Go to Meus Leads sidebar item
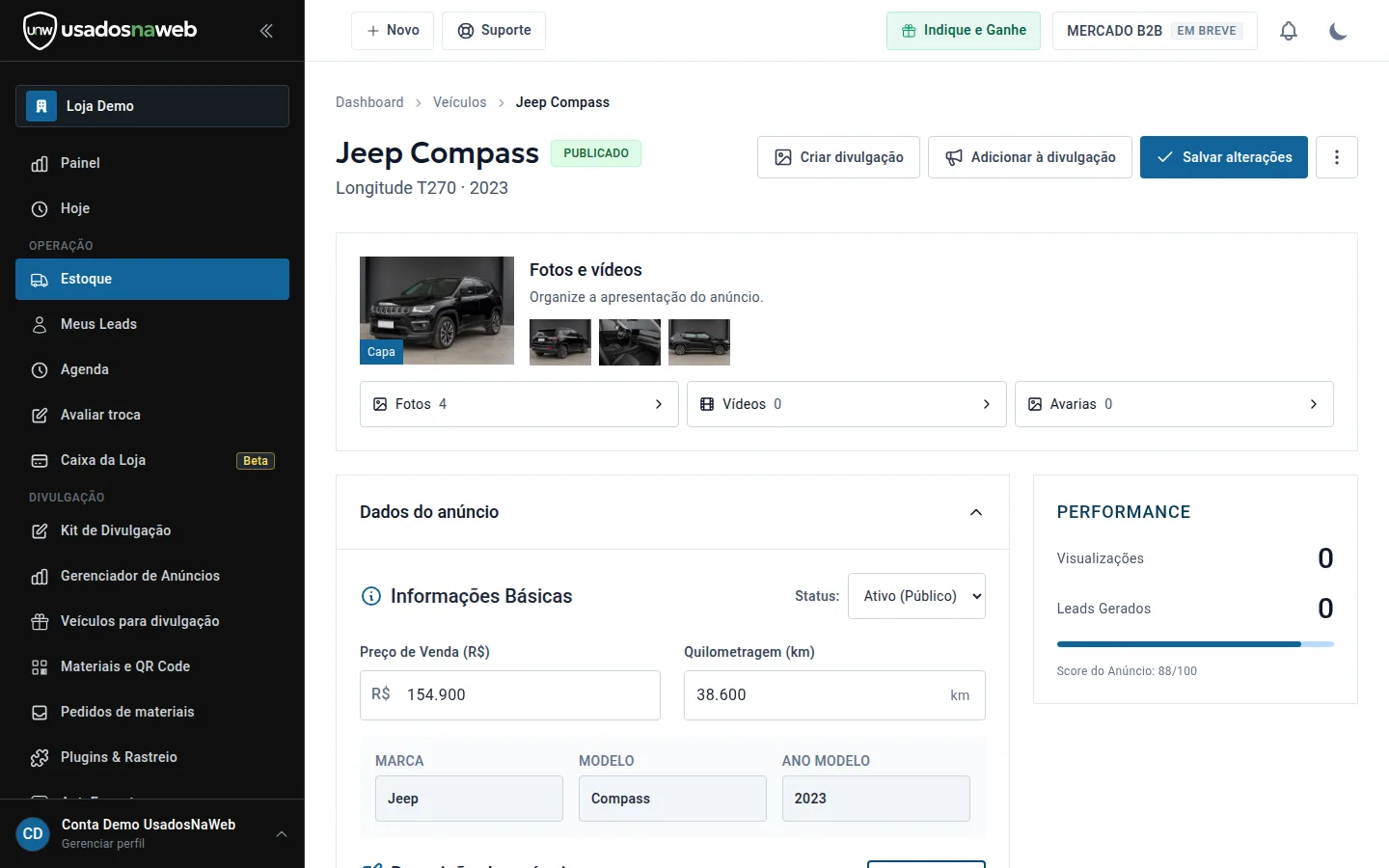 tap(152, 324)
